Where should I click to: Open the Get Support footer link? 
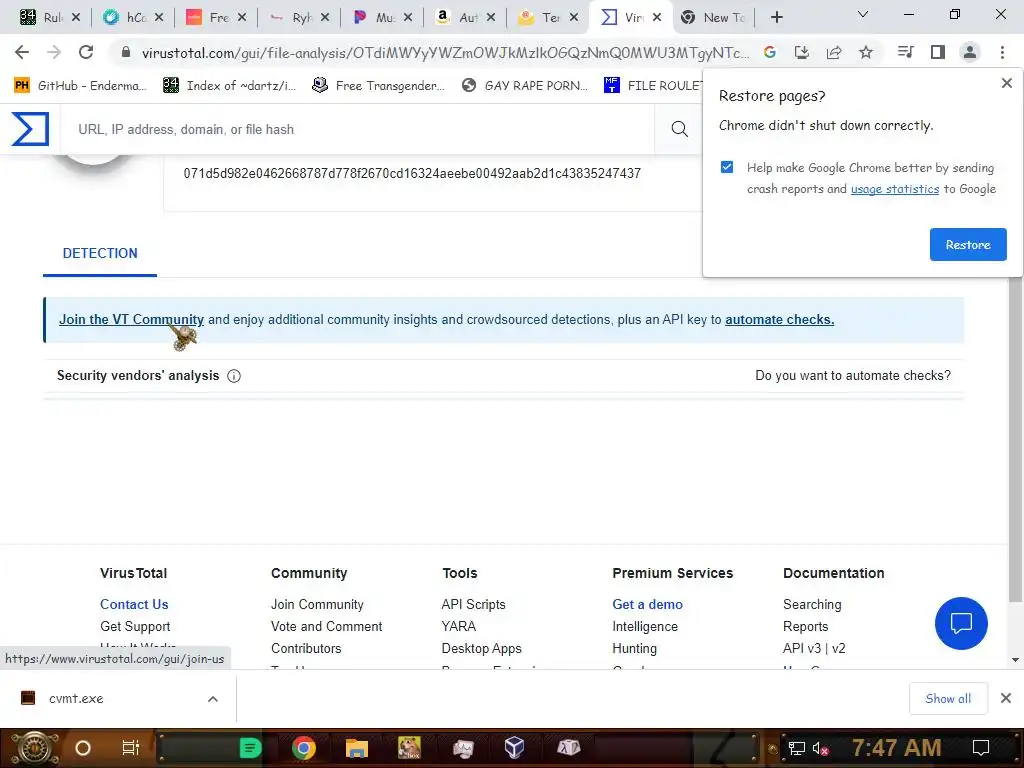[x=135, y=626]
